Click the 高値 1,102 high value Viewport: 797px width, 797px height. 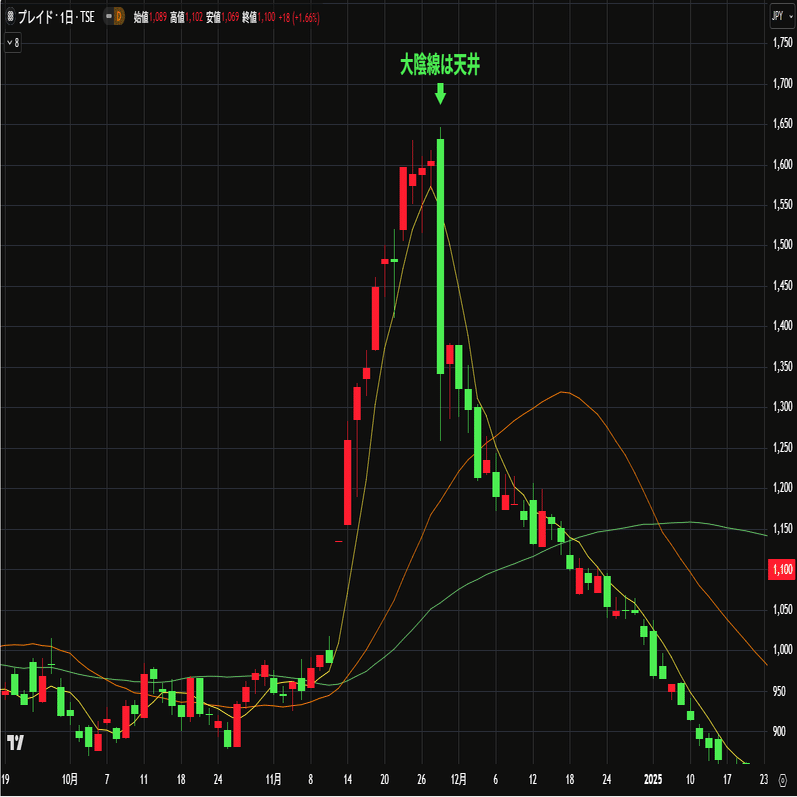[186, 18]
